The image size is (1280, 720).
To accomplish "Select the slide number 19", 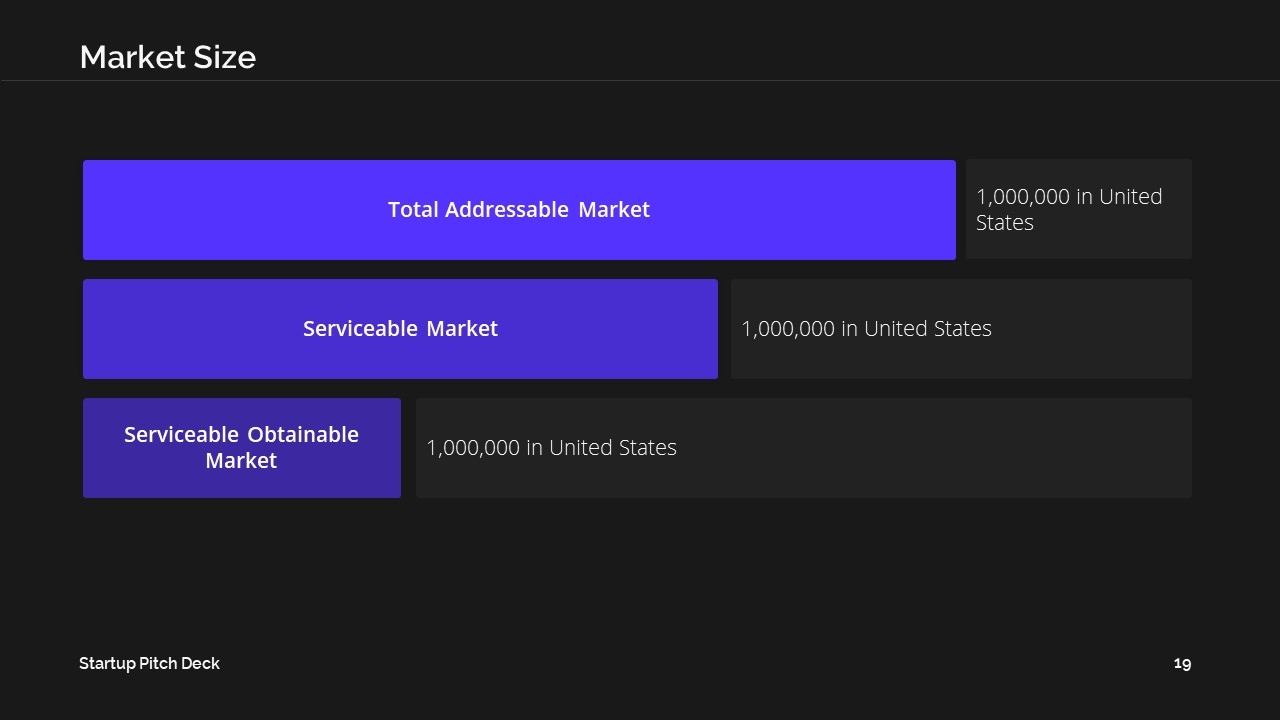I will click(x=1183, y=663).
